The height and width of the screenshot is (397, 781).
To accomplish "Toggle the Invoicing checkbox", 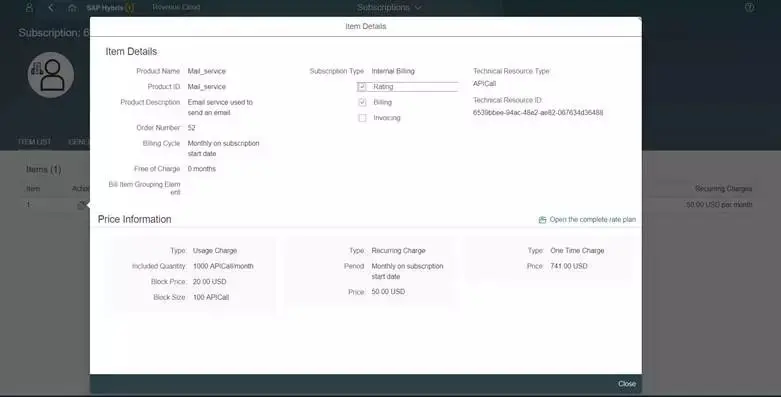I will 362,118.
